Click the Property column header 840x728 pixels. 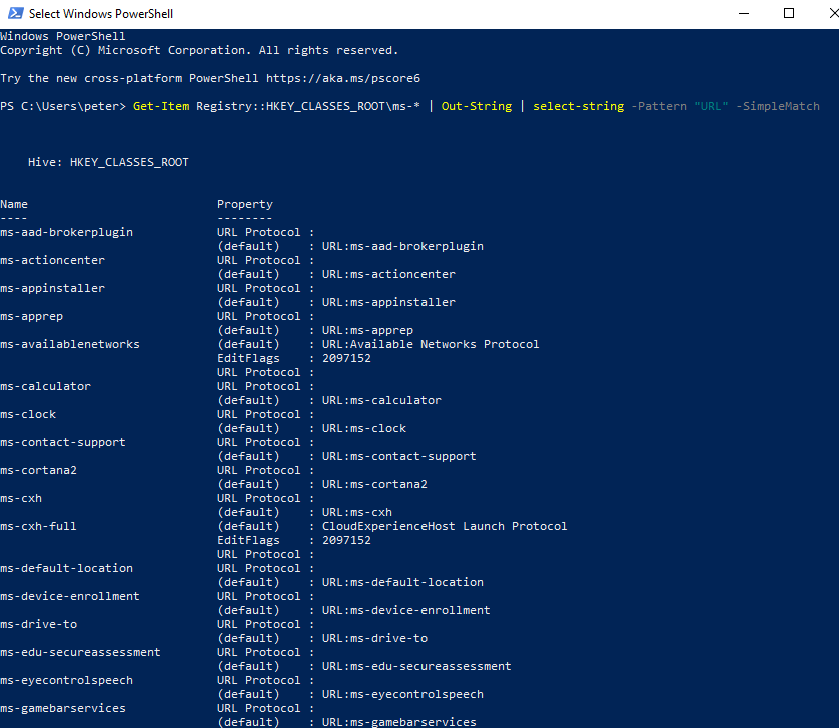(245, 204)
